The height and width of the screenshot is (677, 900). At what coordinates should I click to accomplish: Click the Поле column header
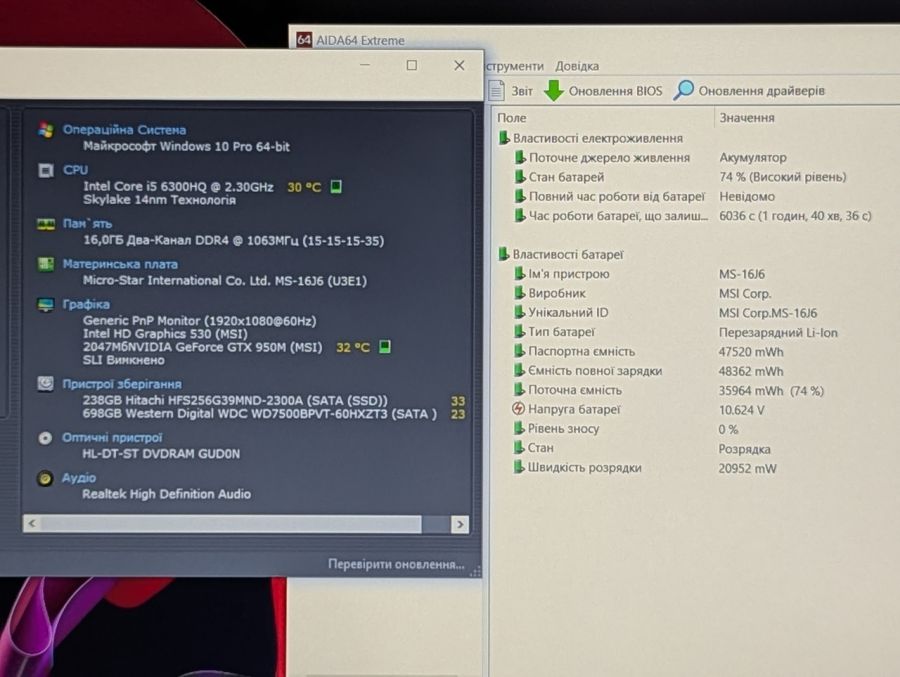[x=511, y=118]
